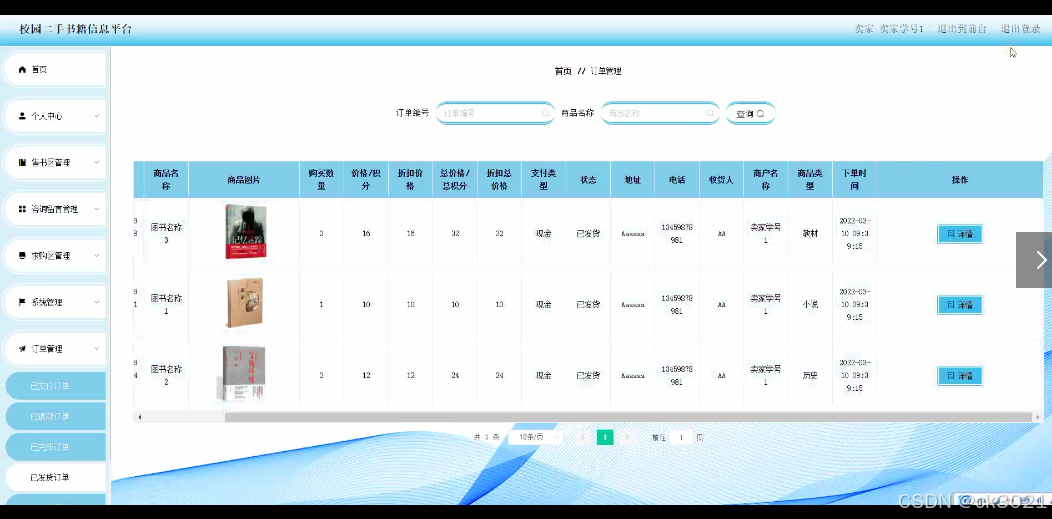Click the 小说 category cell
This screenshot has width=1052, height=519.
[810, 304]
